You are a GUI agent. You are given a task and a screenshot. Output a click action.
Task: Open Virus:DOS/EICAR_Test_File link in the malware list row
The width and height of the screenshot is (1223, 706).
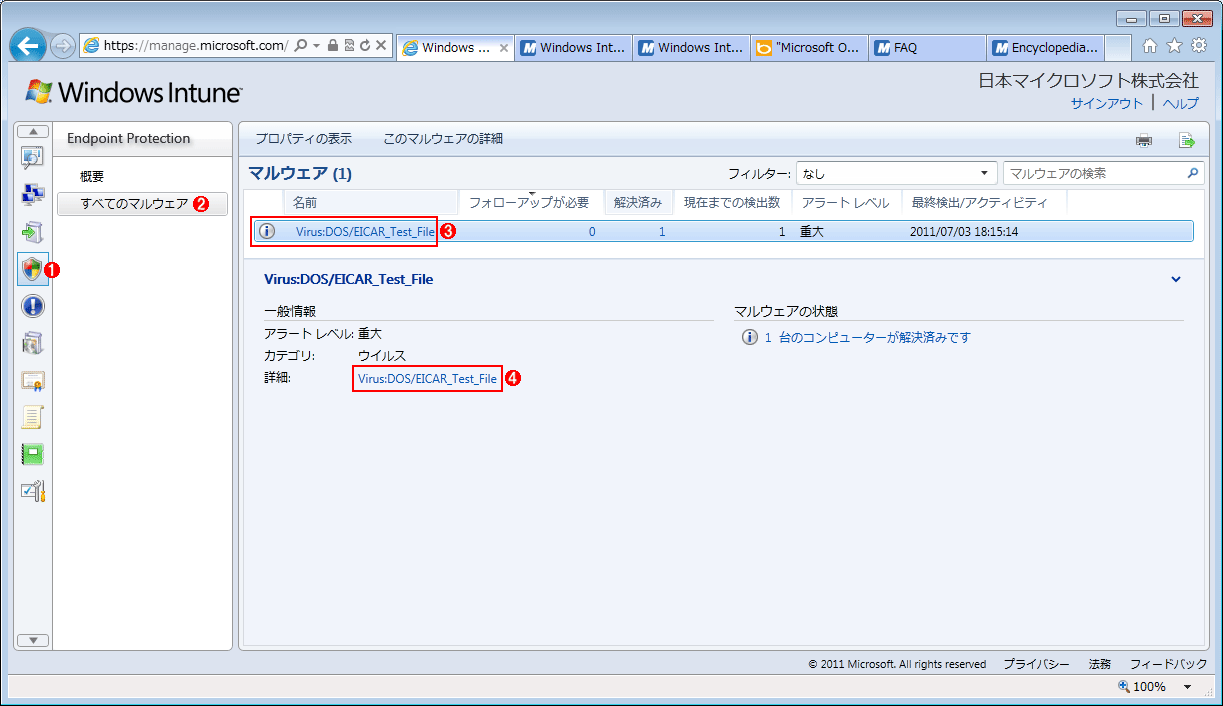[x=366, y=232]
